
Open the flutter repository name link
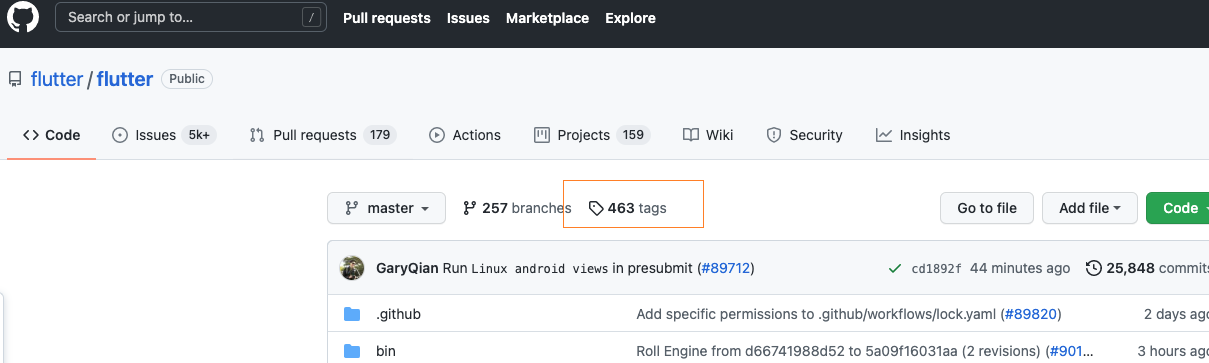(x=124, y=79)
